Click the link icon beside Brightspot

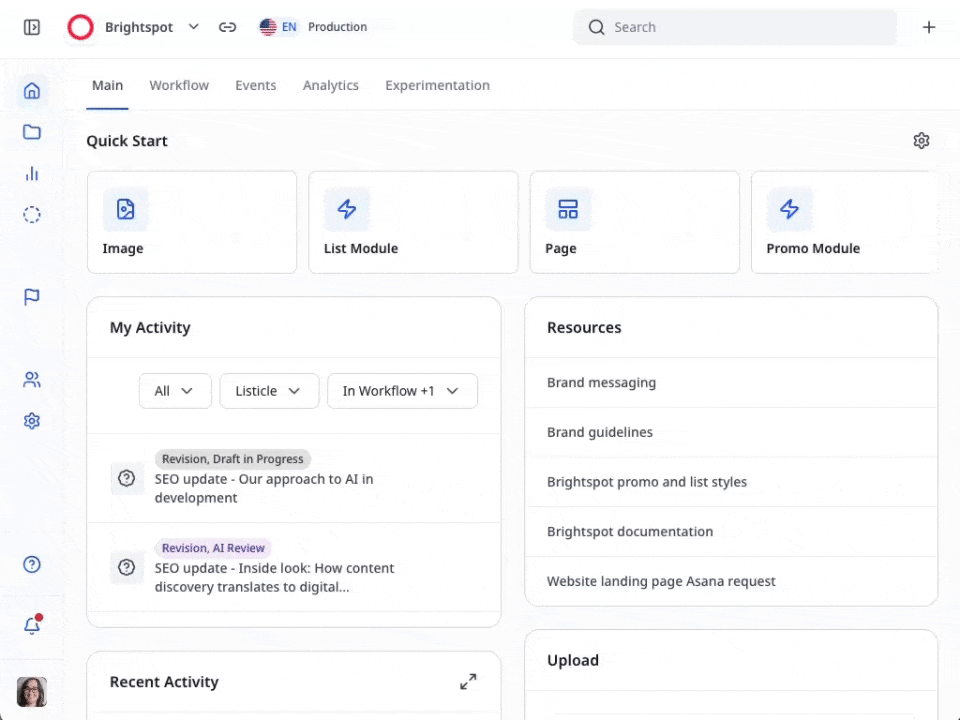(x=228, y=28)
